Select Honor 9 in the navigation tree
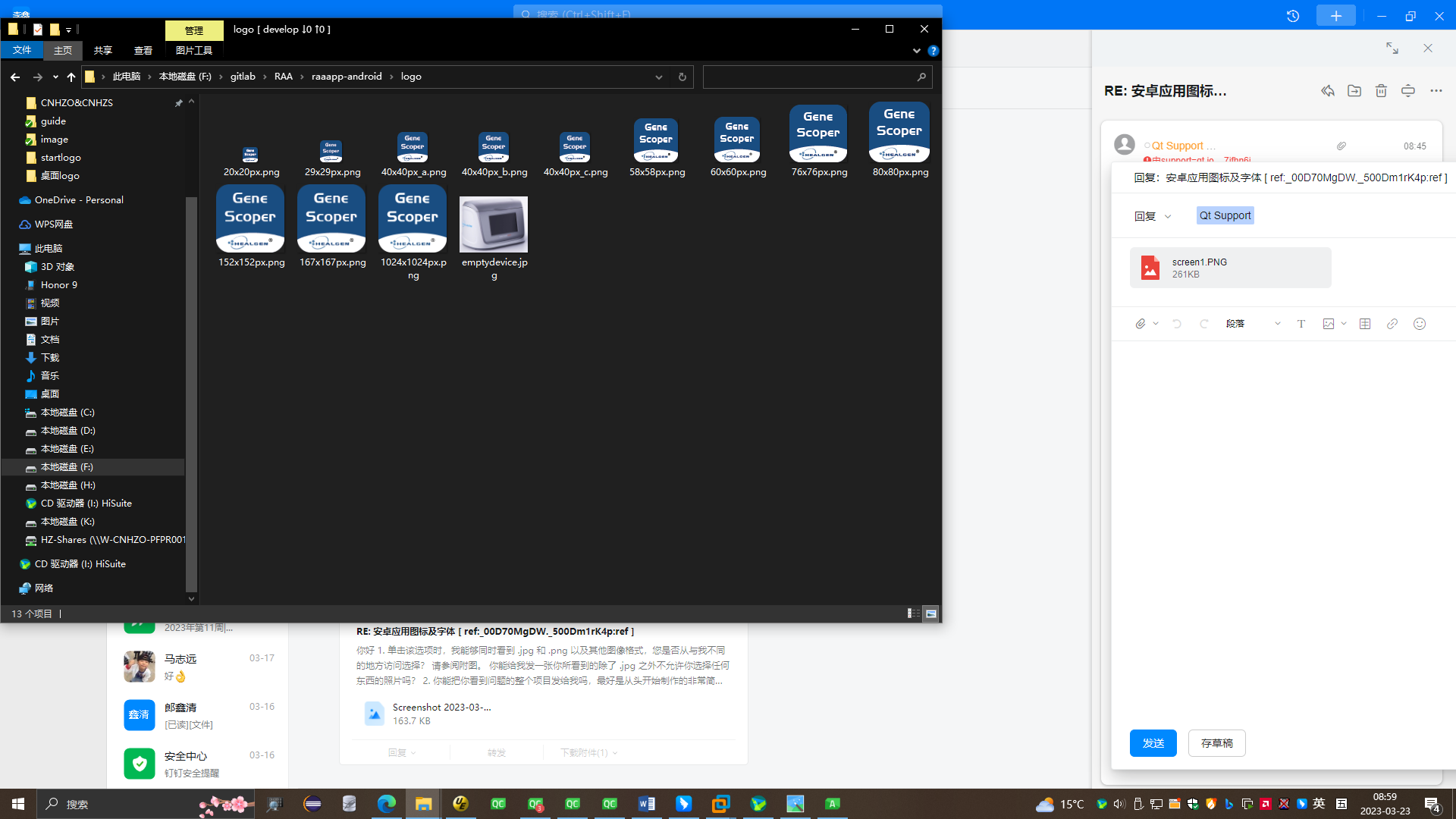This screenshot has width=1456, height=819. [x=59, y=285]
